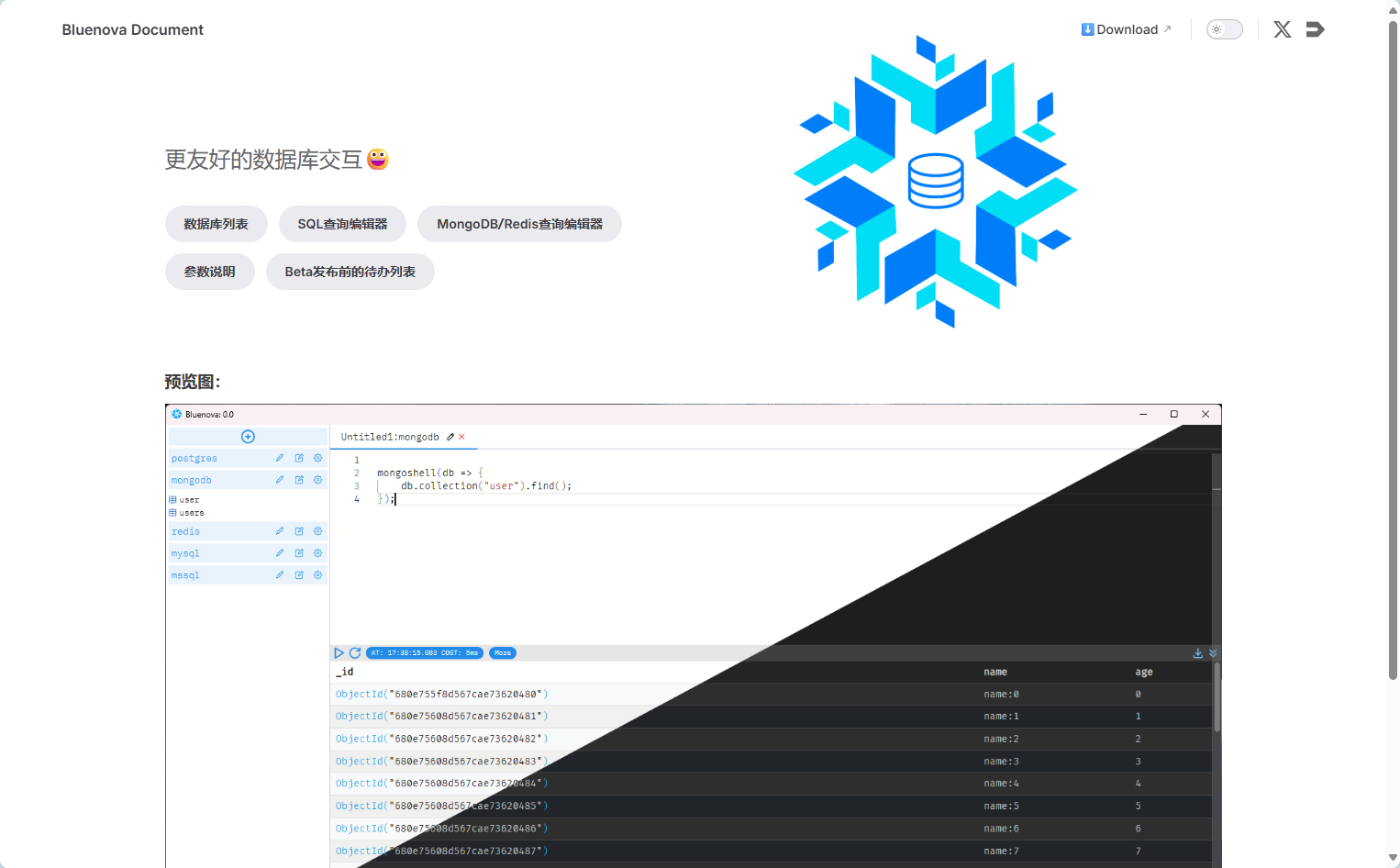Open the MongoDB/Redis查询编辑器 page

(519, 224)
